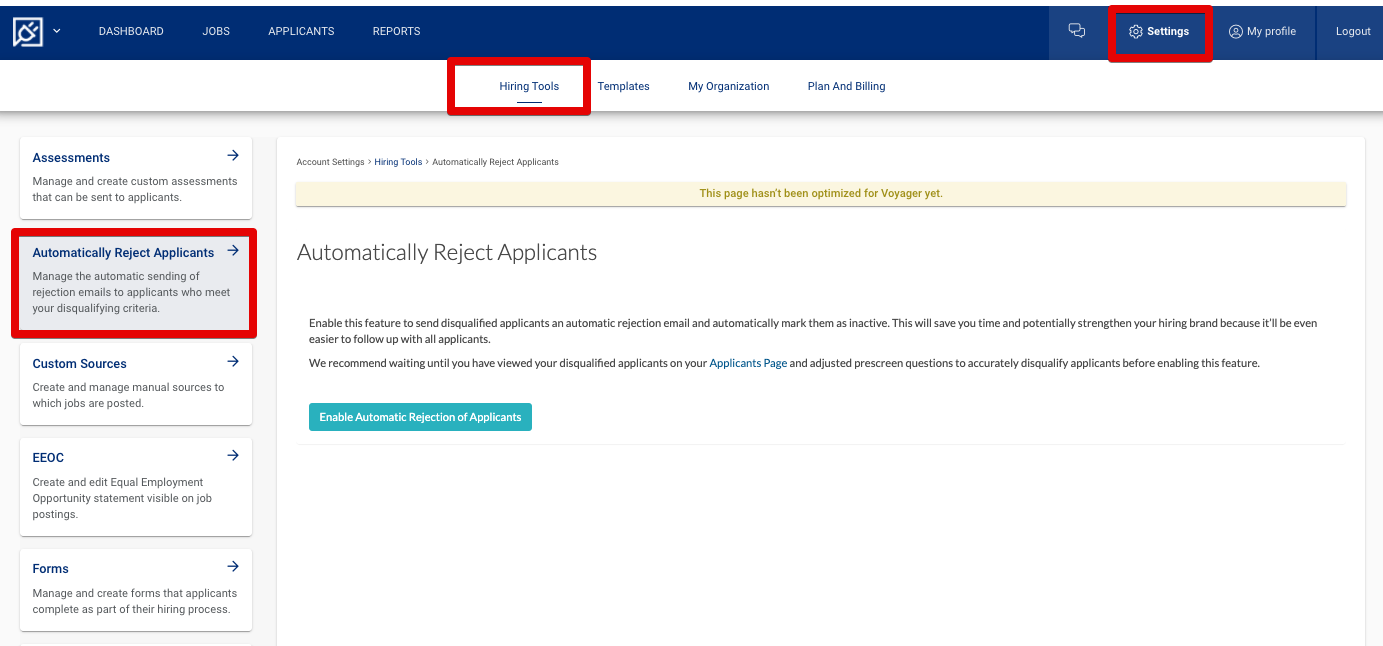Open the Applicants Page link
The width and height of the screenshot is (1383, 646).
point(748,362)
